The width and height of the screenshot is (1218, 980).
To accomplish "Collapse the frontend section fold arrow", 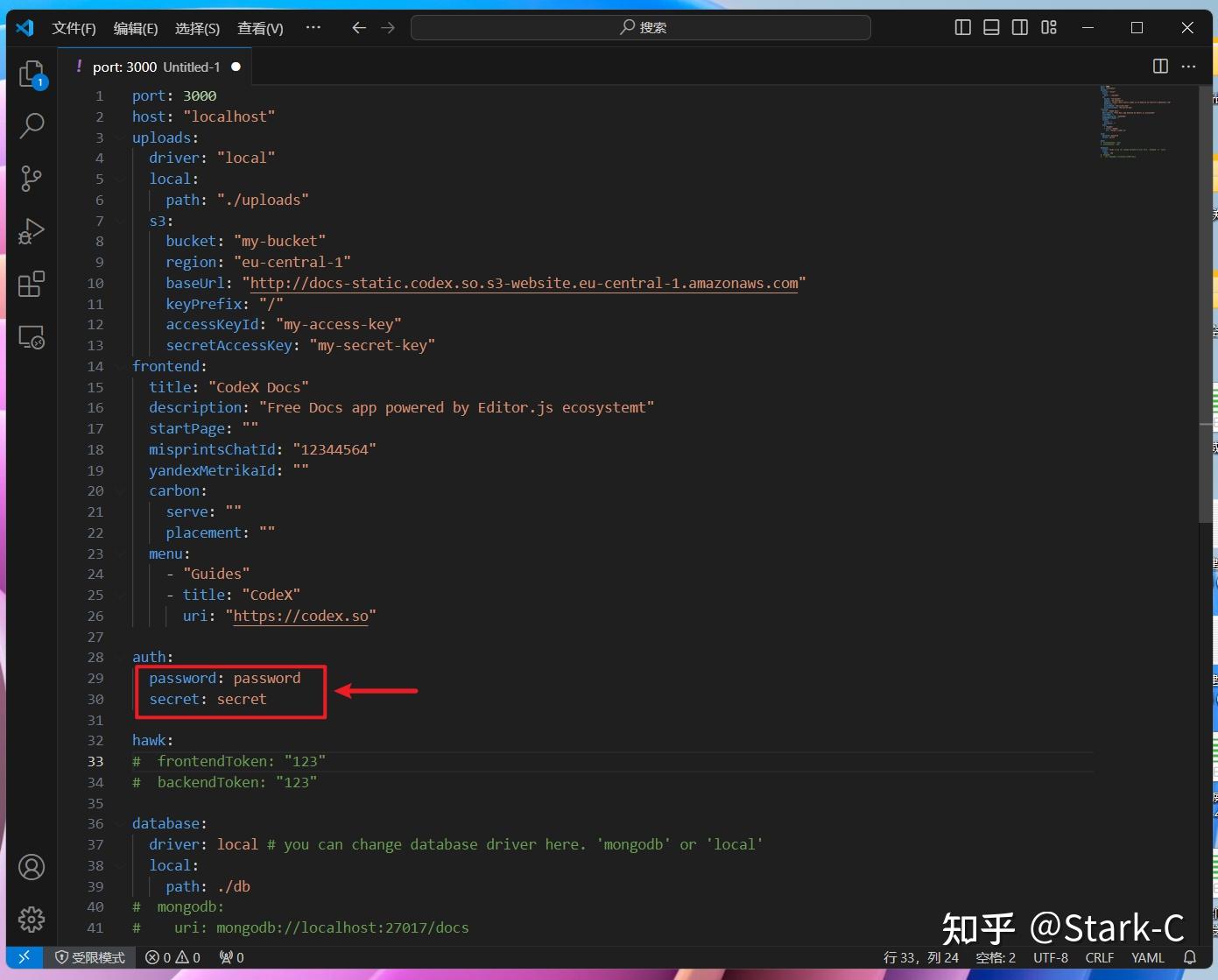I will coord(120,366).
